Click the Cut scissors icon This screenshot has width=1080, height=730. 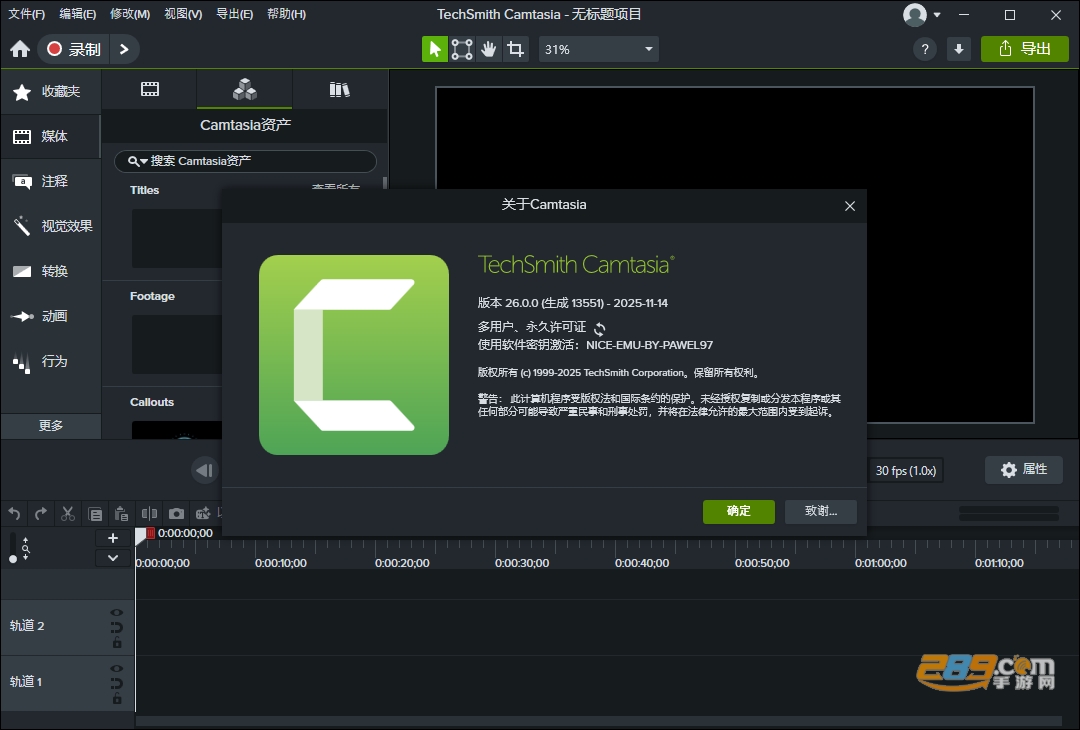[x=68, y=514]
